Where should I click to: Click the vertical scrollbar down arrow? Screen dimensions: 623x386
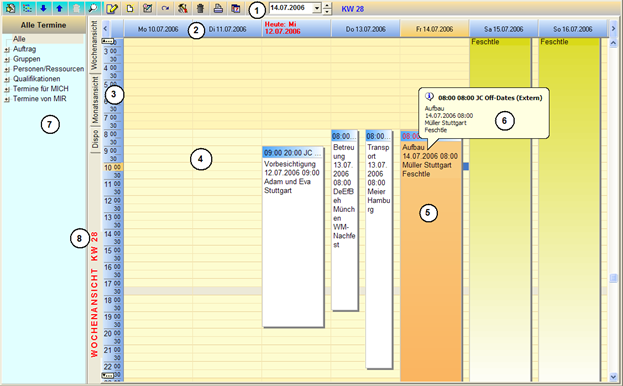[x=613, y=376]
